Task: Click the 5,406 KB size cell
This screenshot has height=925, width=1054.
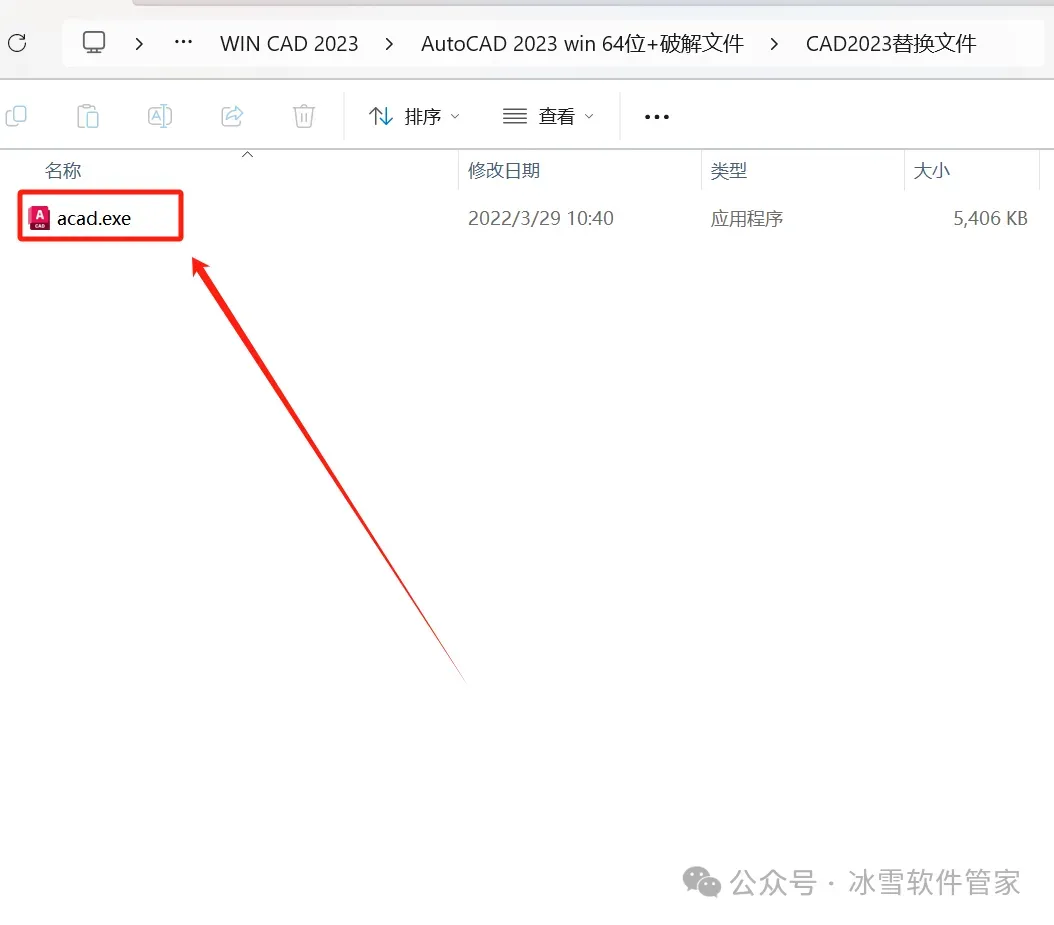Action: (x=990, y=218)
